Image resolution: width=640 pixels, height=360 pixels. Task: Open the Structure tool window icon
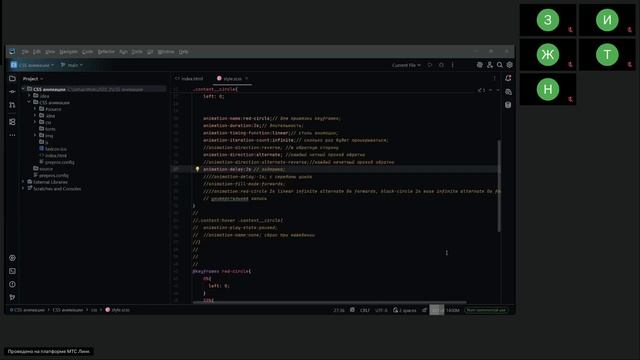tap(12, 122)
